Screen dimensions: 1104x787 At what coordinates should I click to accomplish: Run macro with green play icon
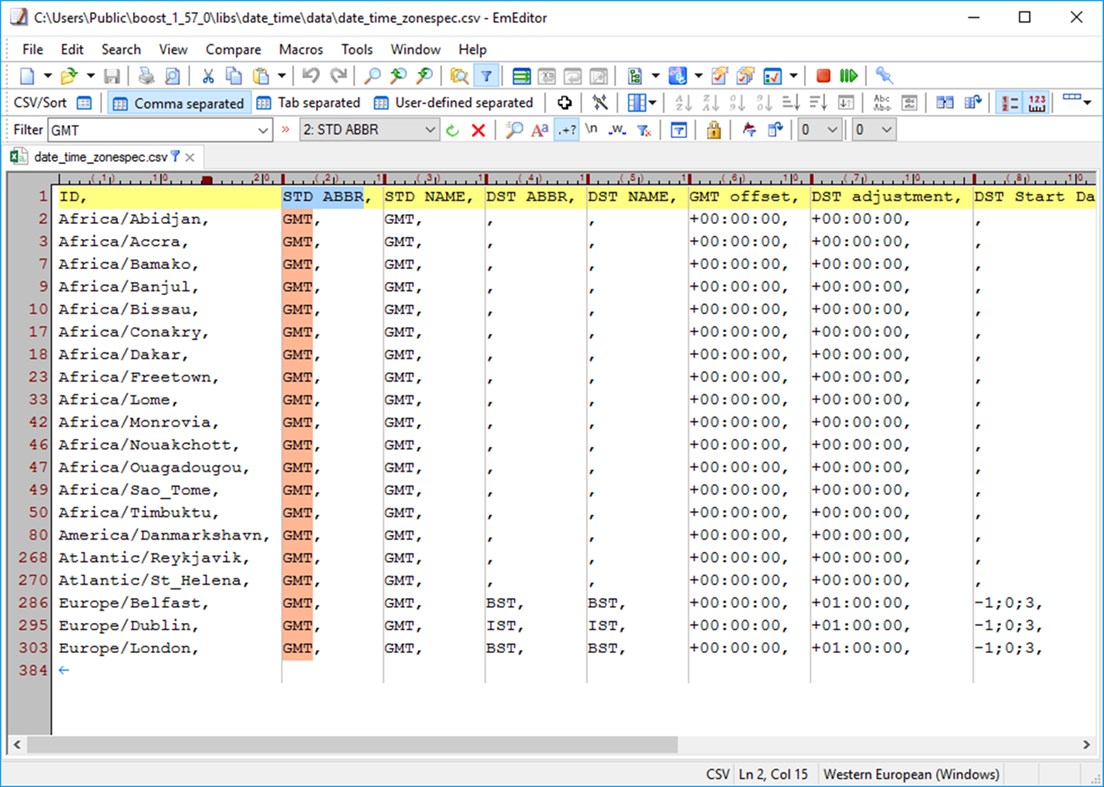tap(848, 75)
